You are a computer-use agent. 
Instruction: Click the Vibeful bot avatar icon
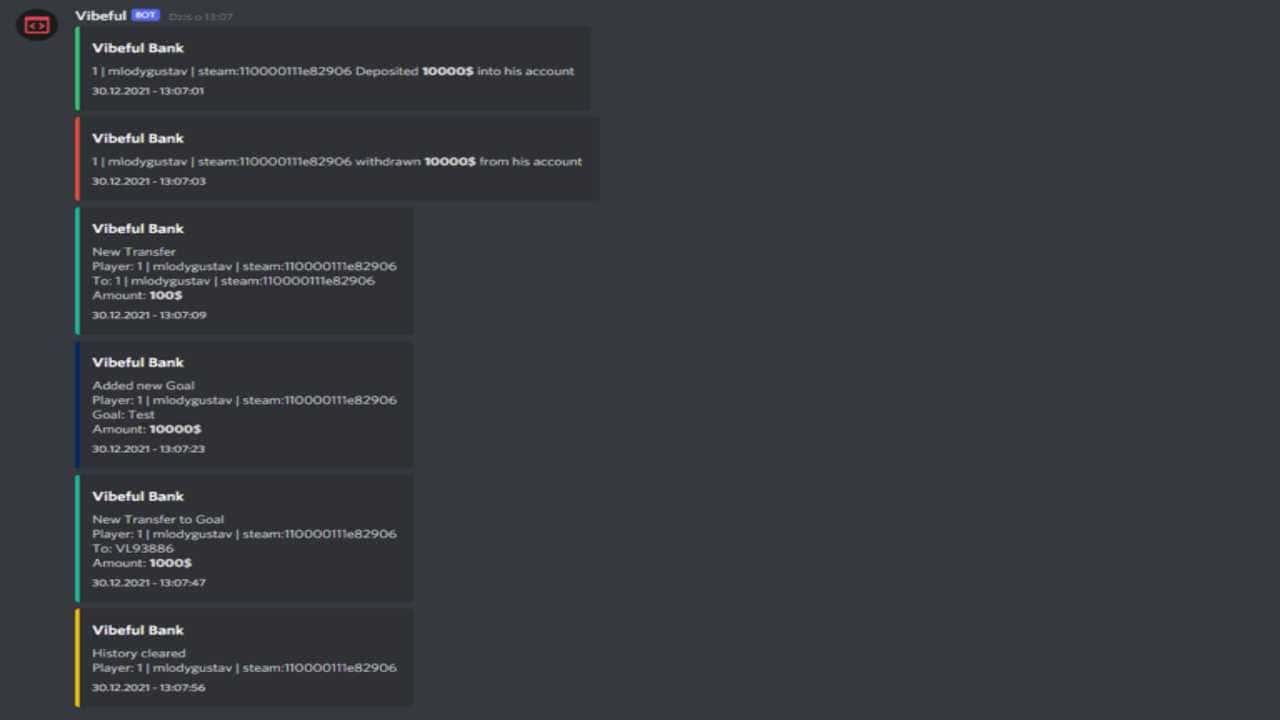tap(37, 24)
